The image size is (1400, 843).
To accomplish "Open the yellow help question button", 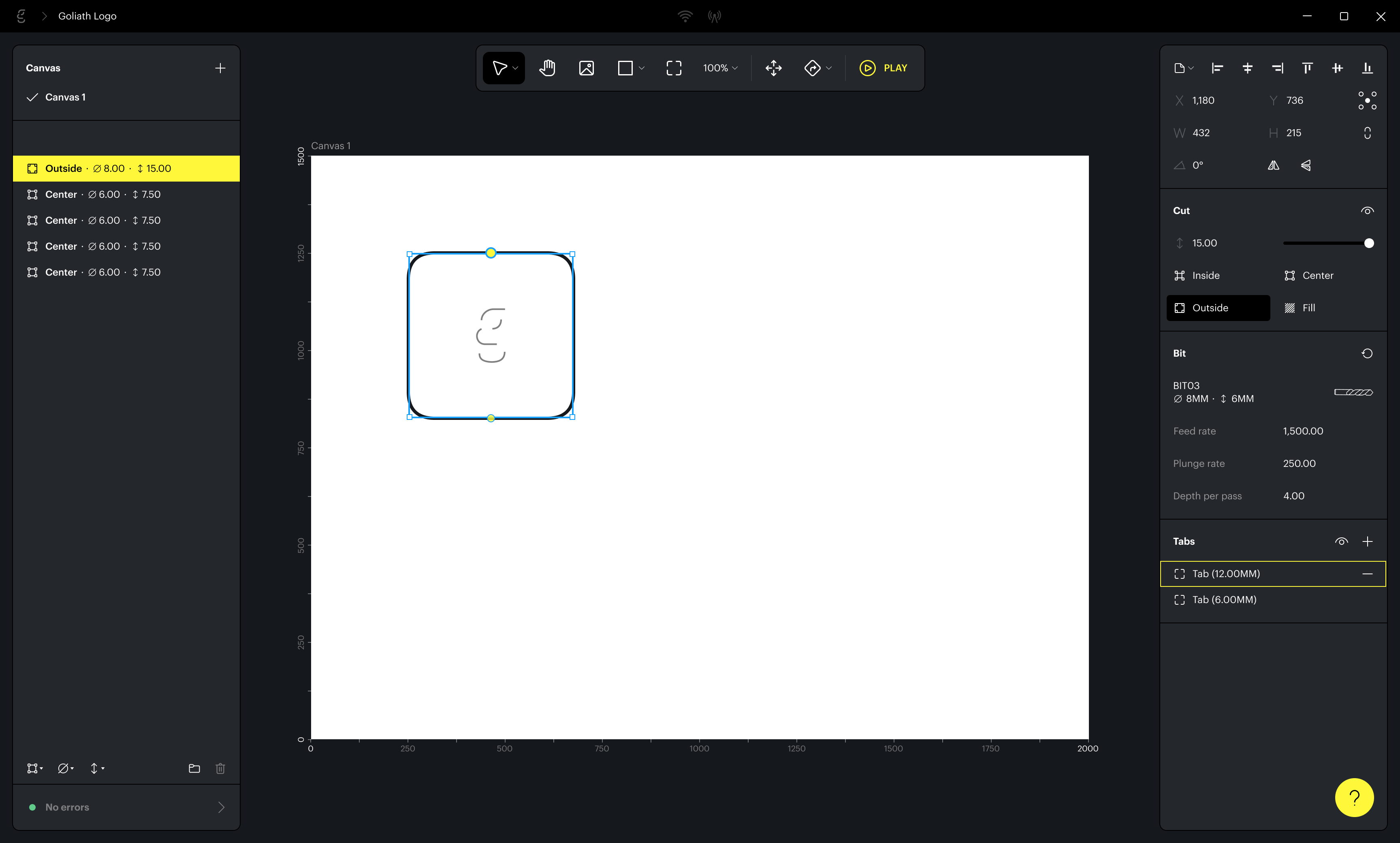I will click(1354, 798).
